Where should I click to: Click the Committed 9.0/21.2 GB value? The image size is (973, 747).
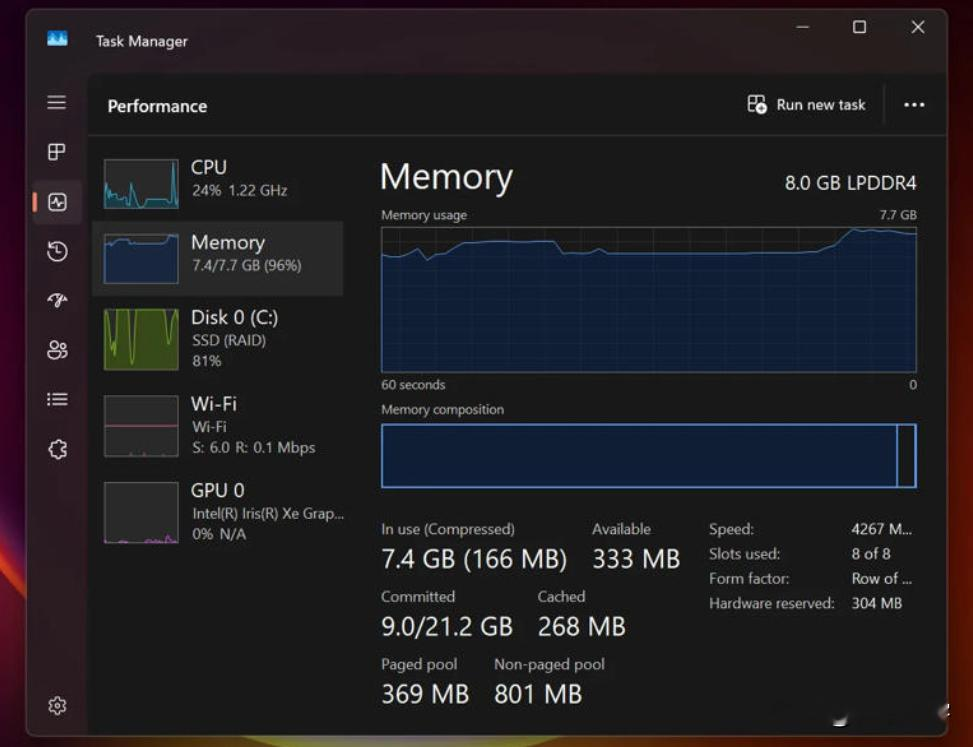(447, 627)
